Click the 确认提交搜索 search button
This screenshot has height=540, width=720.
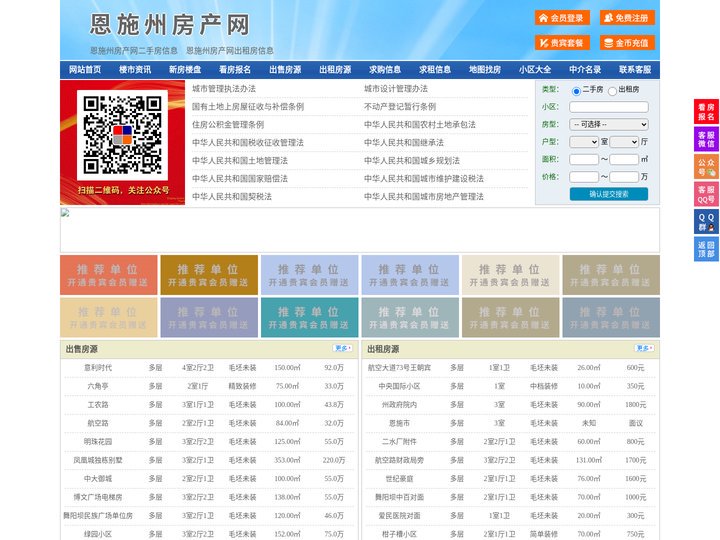click(609, 194)
